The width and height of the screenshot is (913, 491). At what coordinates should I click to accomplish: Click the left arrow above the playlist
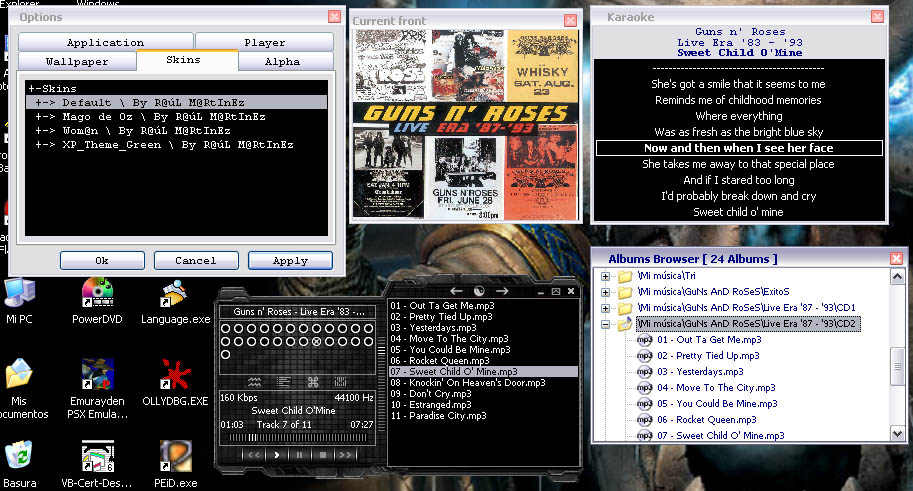[x=456, y=290]
